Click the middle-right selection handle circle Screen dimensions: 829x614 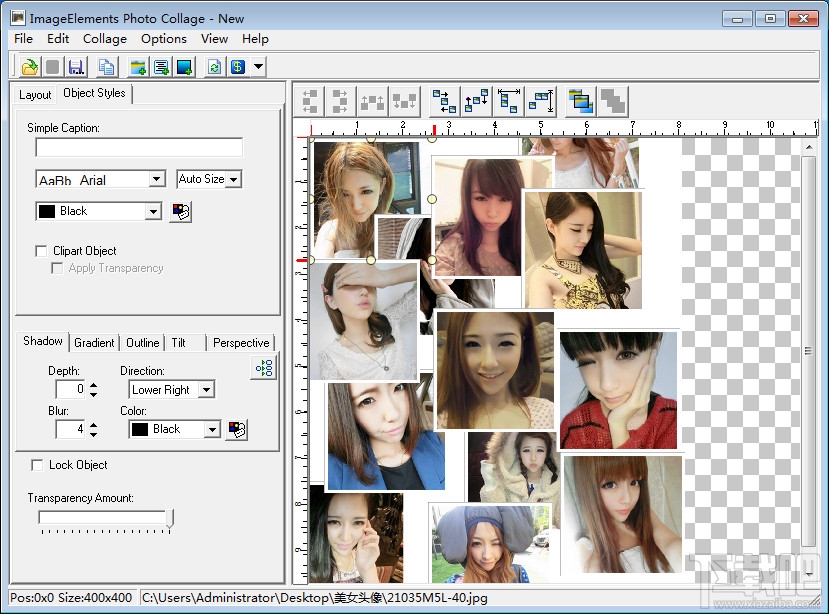click(x=432, y=199)
